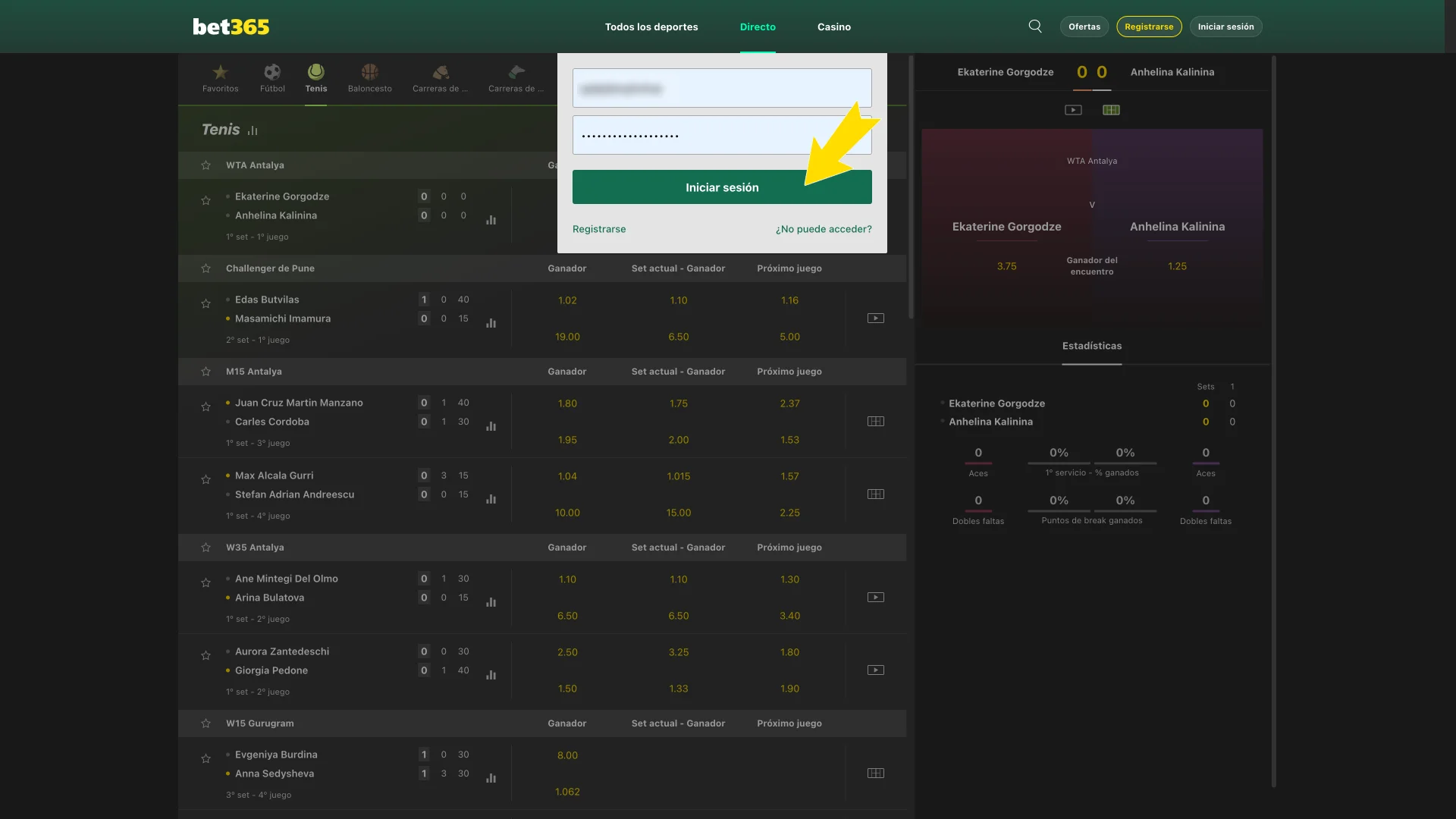Favorite the WTA Antalya league star
Image resolution: width=1456 pixels, height=819 pixels.
206,165
